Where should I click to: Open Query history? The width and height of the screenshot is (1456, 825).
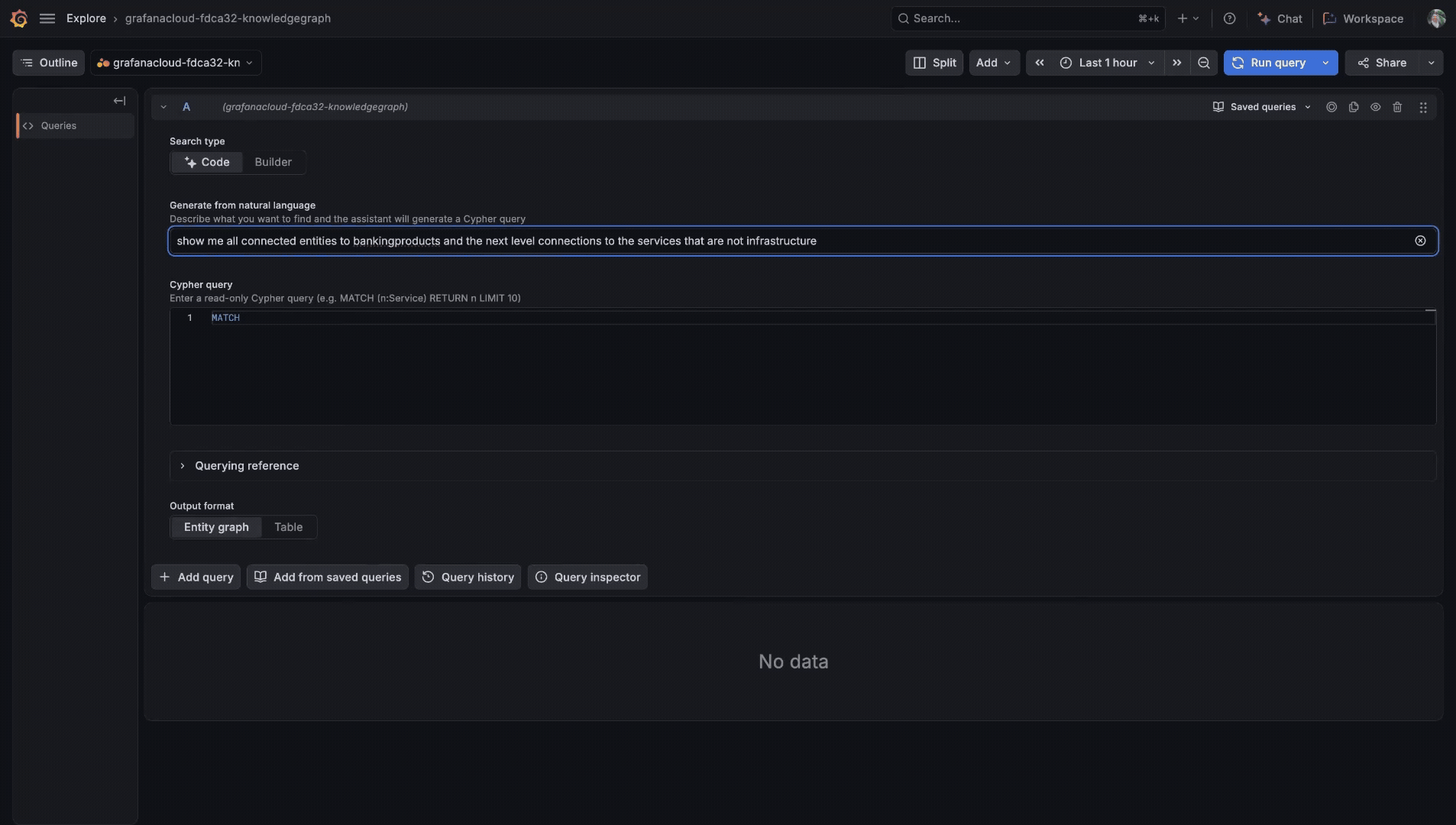point(468,577)
